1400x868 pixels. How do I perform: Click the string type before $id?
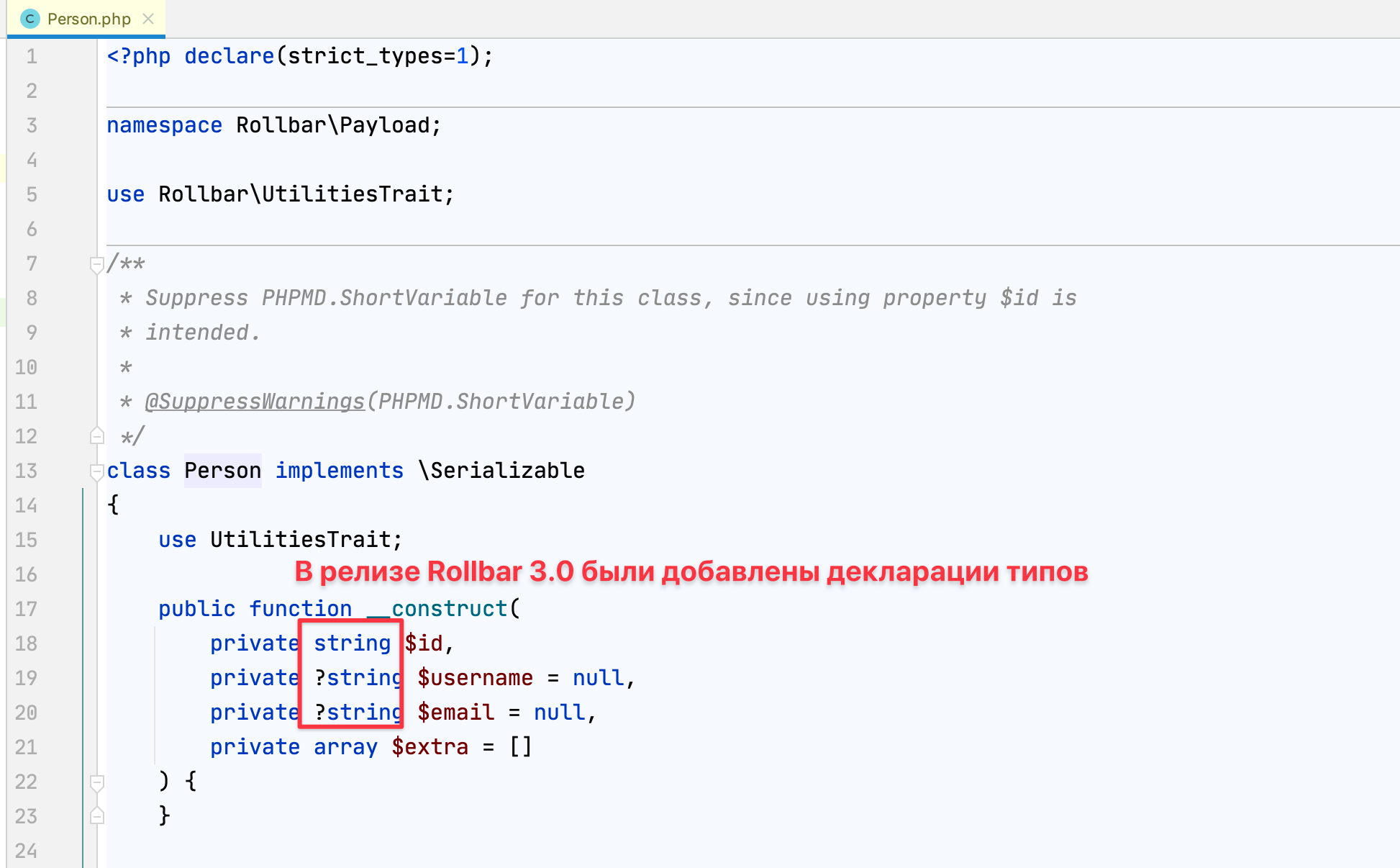[352, 643]
